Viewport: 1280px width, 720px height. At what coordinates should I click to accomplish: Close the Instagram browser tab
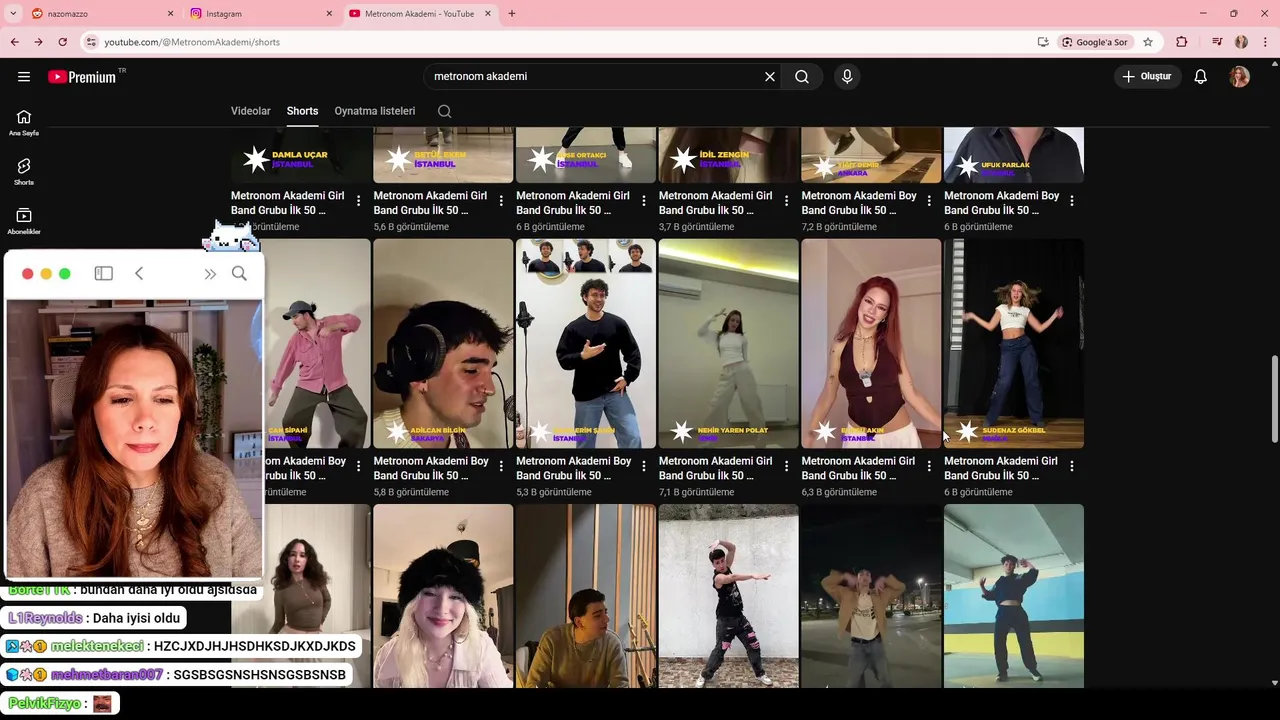point(329,14)
